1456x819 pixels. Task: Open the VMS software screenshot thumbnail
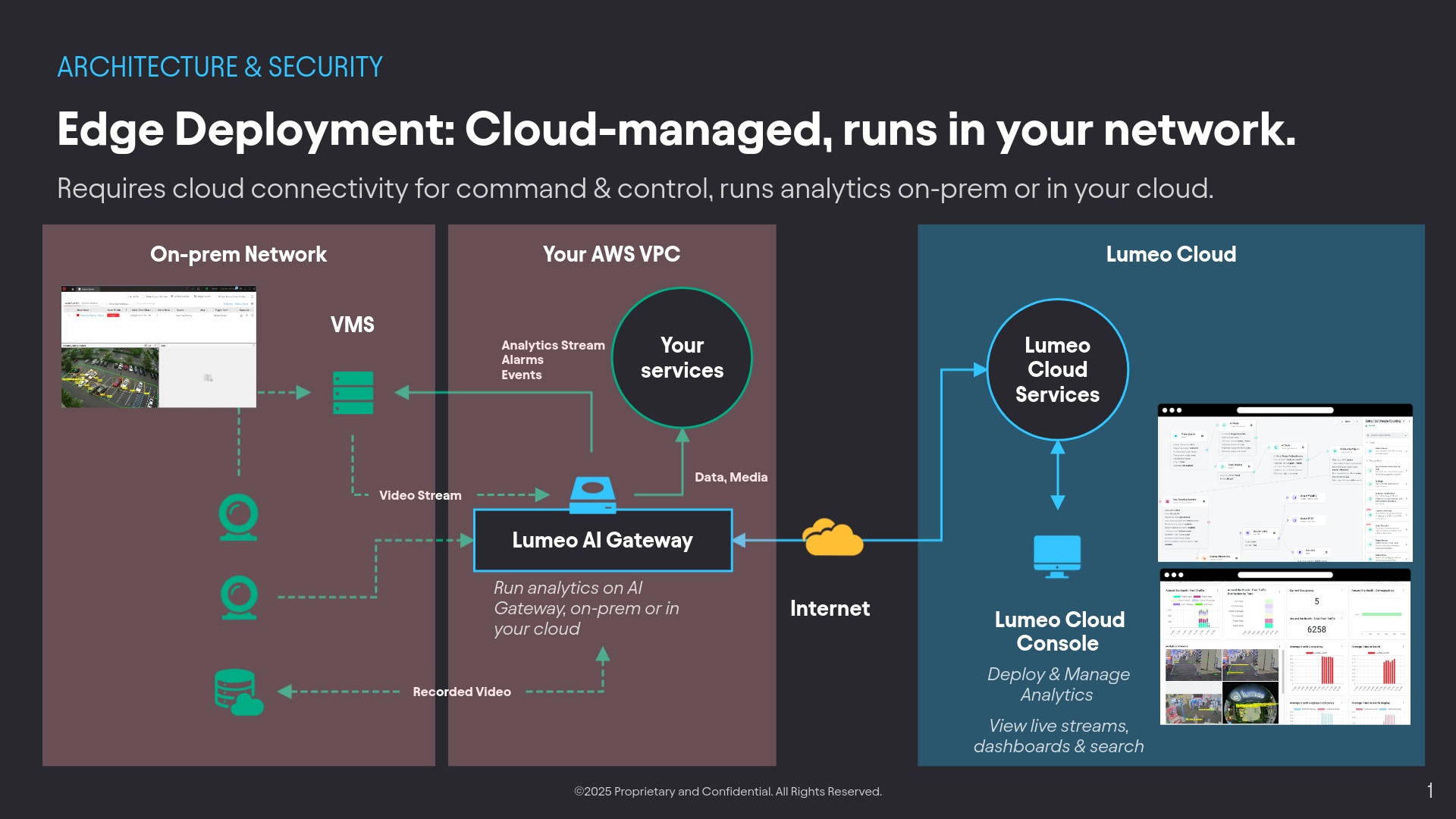click(x=158, y=347)
